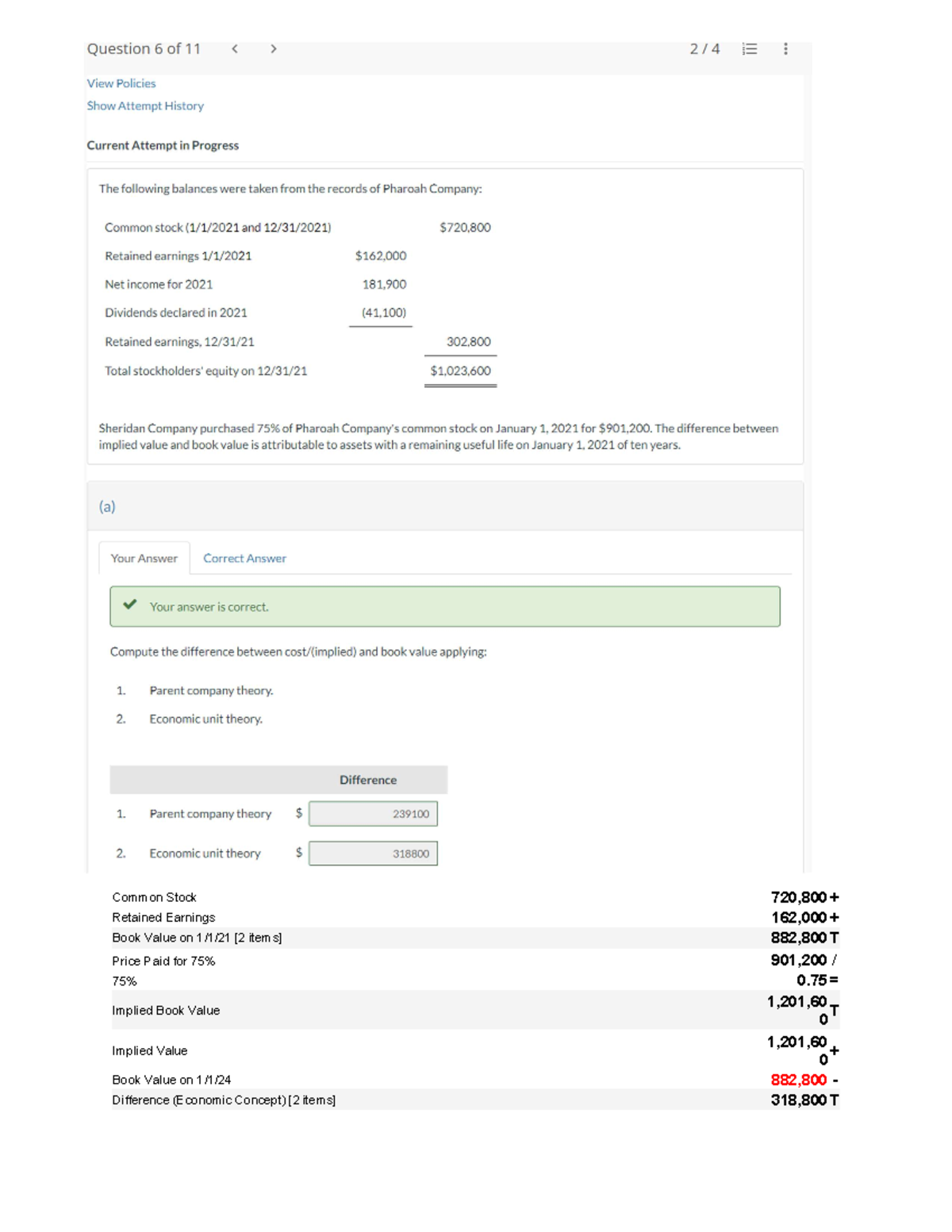952x1232 pixels.
Task: Open the question list icon
Action: (749, 49)
